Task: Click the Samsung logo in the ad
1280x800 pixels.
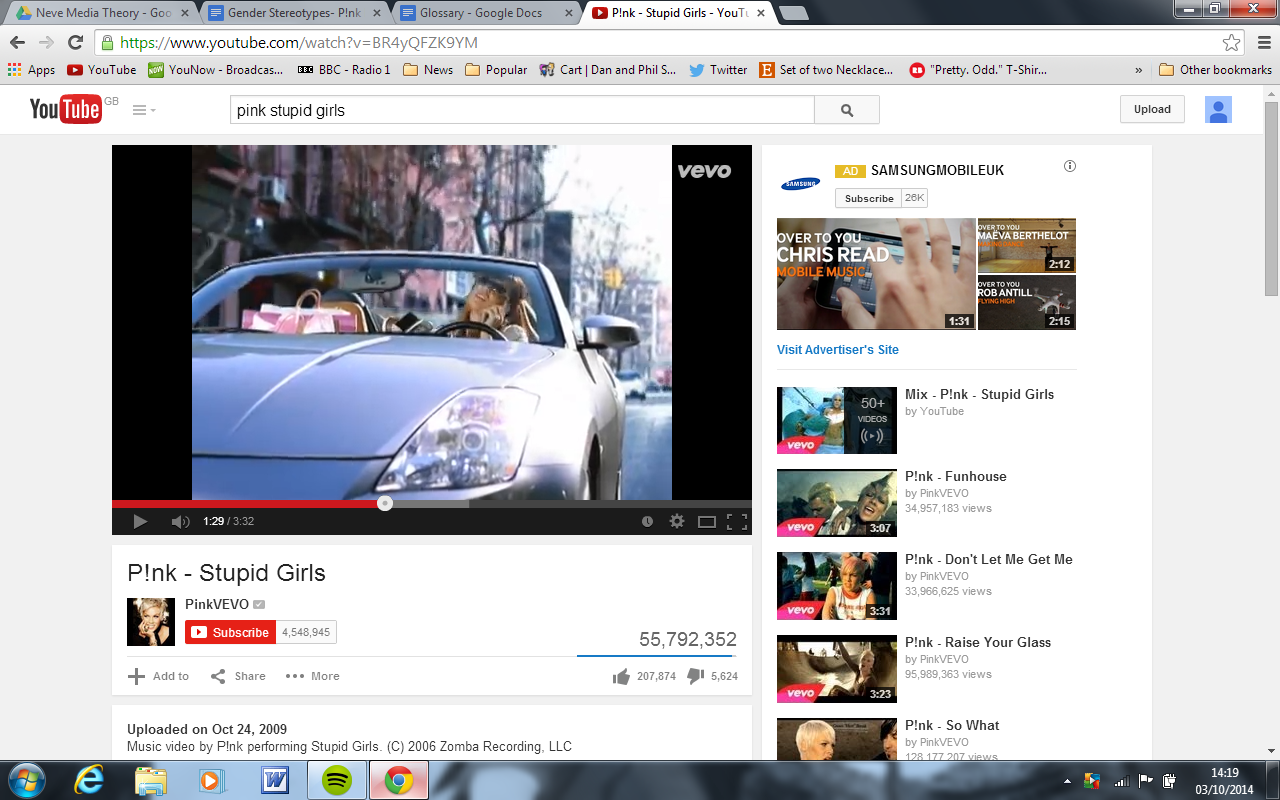Action: coord(801,183)
